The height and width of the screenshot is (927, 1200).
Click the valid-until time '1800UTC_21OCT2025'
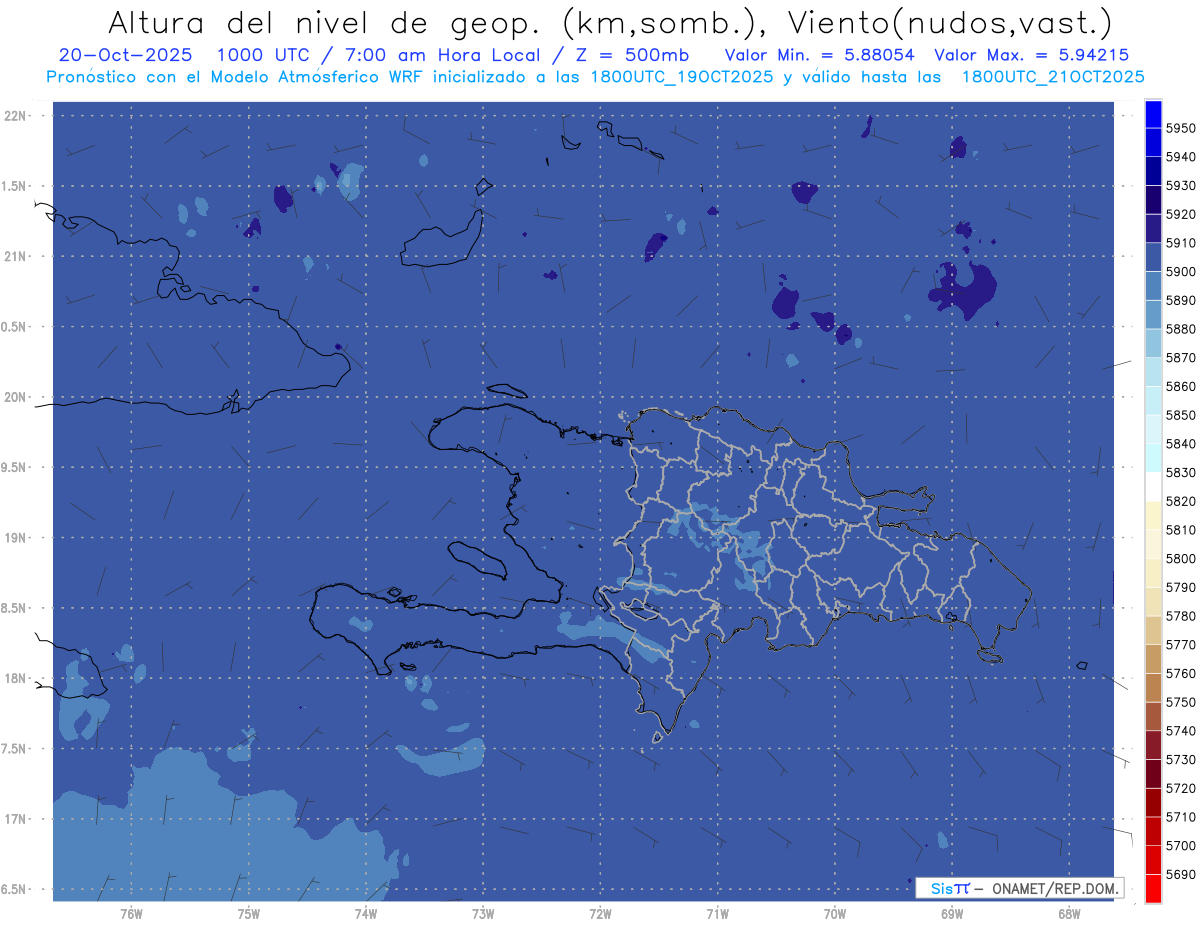1053,76
